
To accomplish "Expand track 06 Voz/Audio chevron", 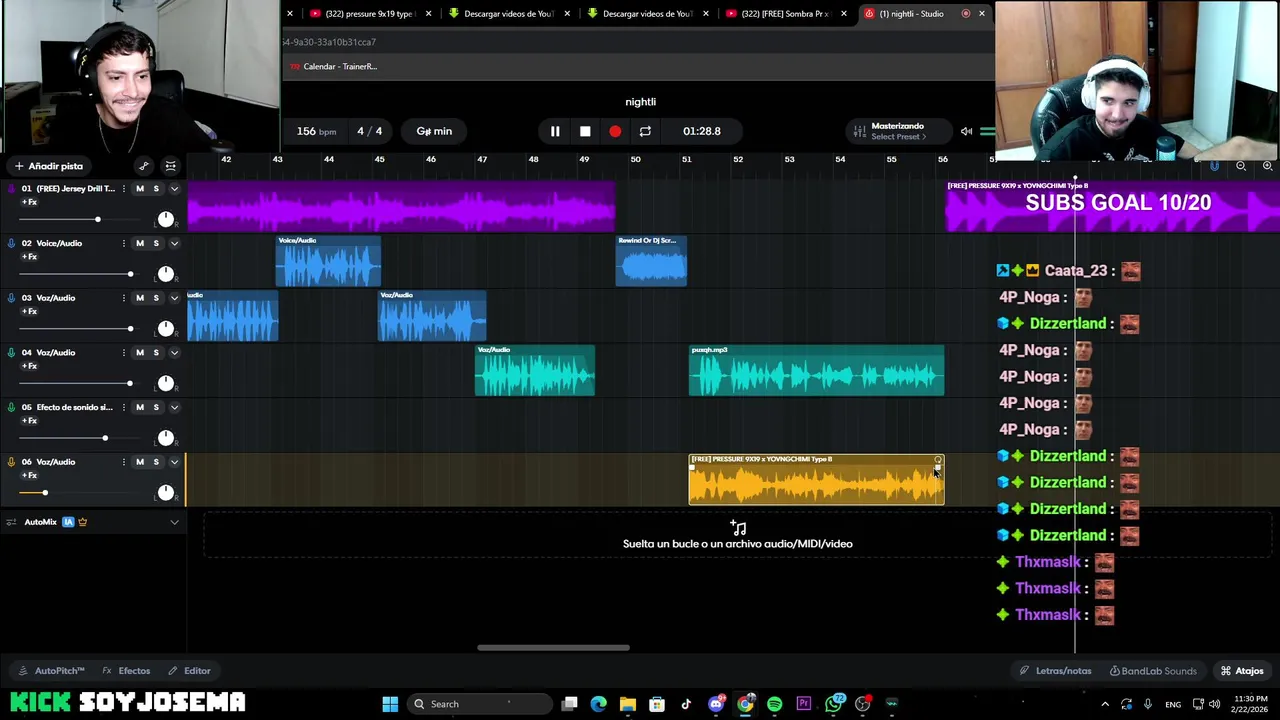I will [x=174, y=462].
